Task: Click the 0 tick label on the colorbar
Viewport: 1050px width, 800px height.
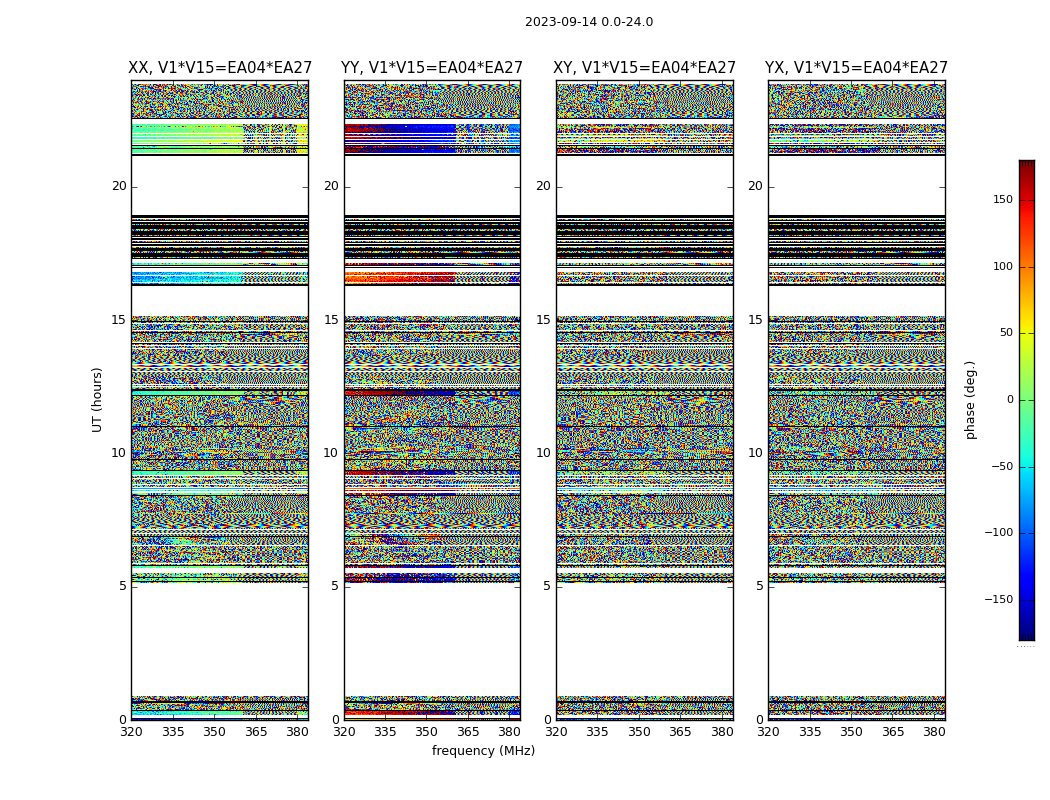Action: coord(1010,400)
